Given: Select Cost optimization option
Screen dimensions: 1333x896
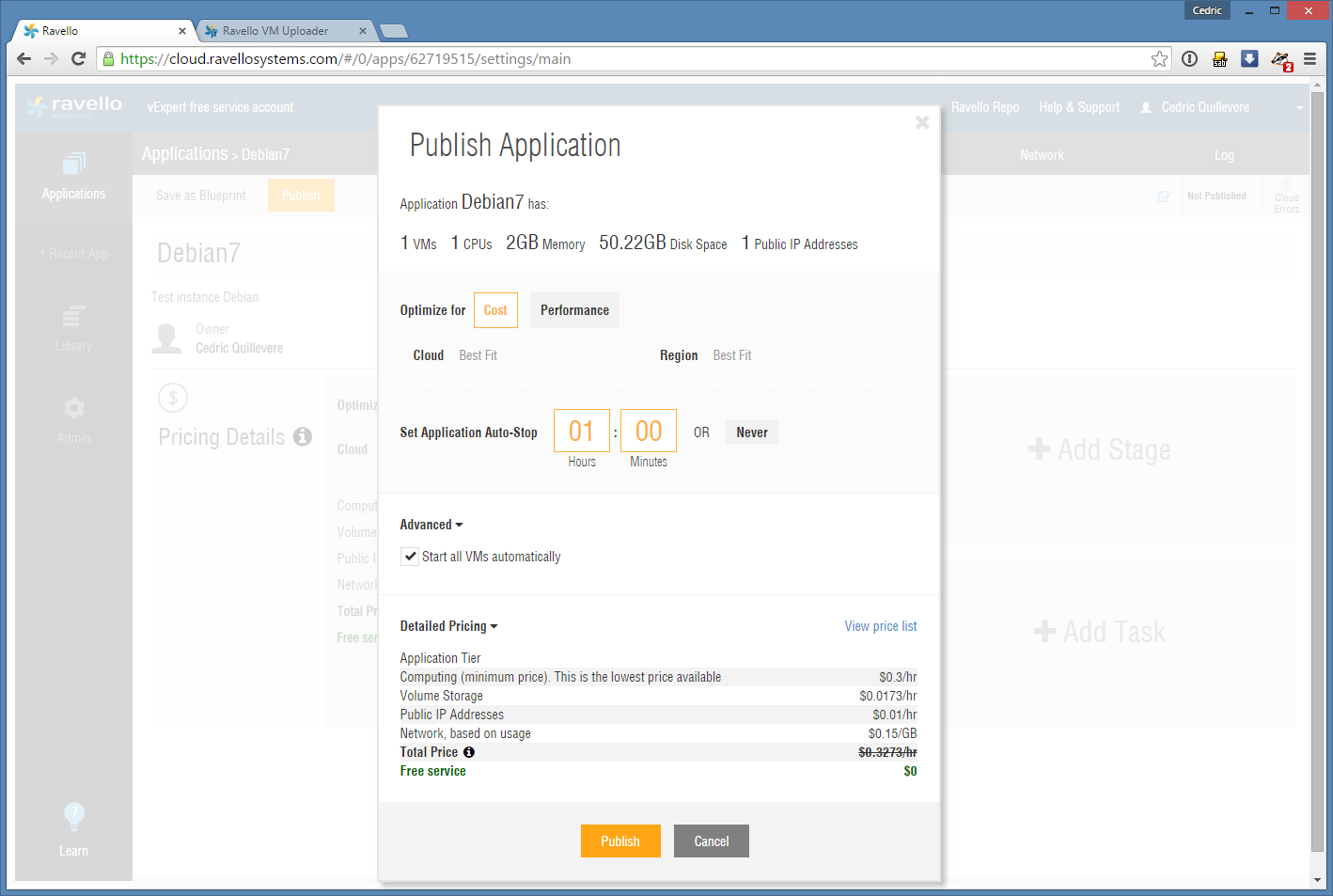Looking at the screenshot, I should pyautogui.click(x=495, y=310).
